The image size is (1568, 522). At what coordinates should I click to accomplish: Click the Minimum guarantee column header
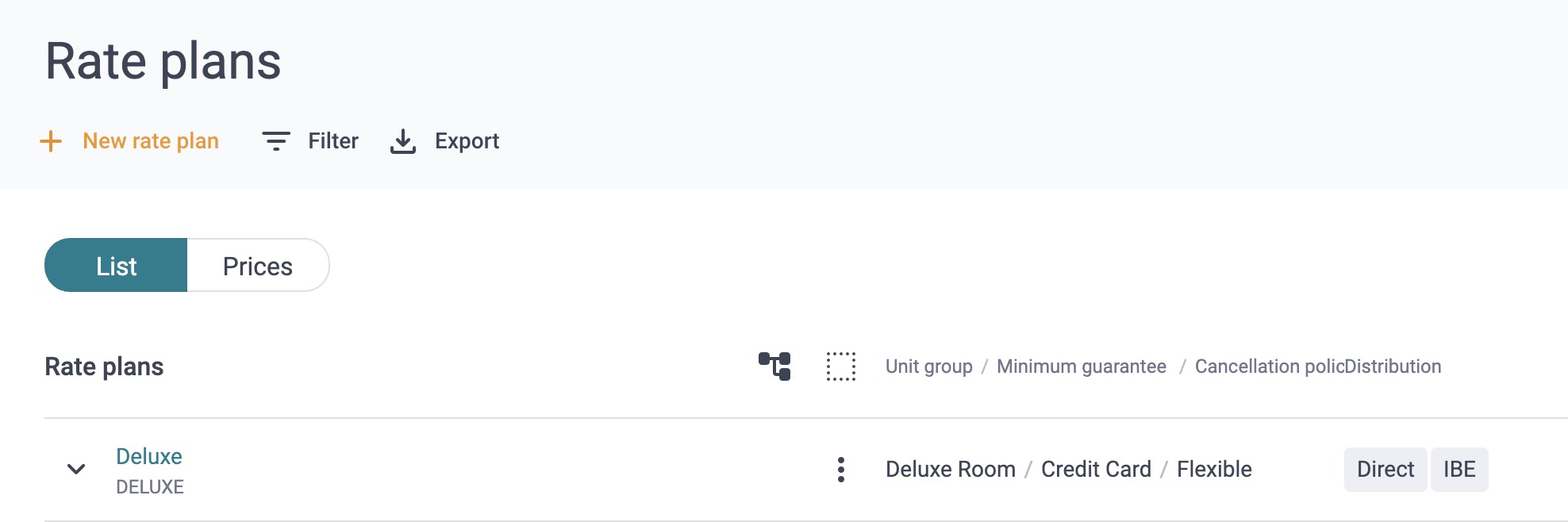click(x=1082, y=367)
